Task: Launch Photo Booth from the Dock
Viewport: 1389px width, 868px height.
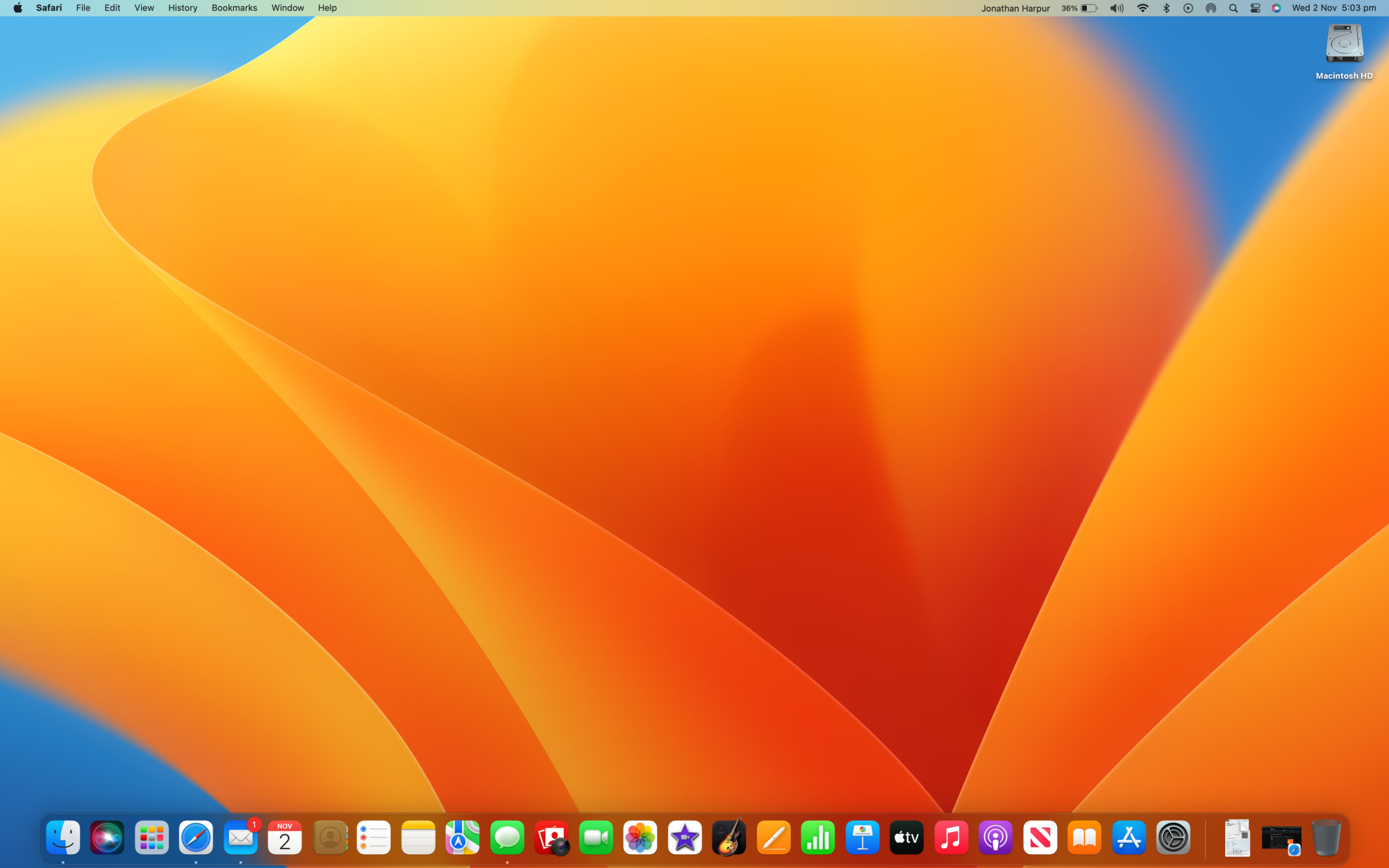Action: pyautogui.click(x=552, y=838)
